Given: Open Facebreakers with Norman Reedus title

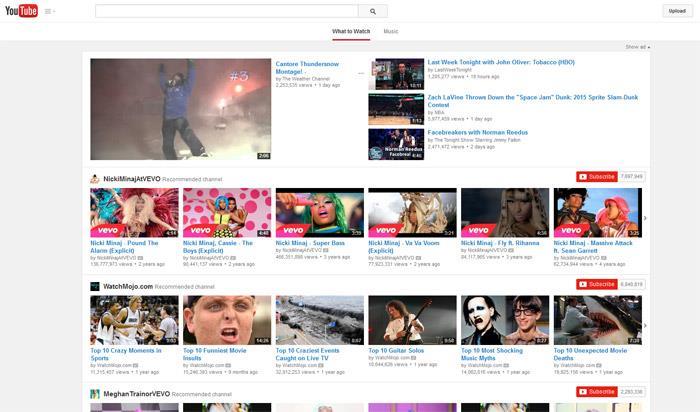Looking at the screenshot, I should point(478,132).
